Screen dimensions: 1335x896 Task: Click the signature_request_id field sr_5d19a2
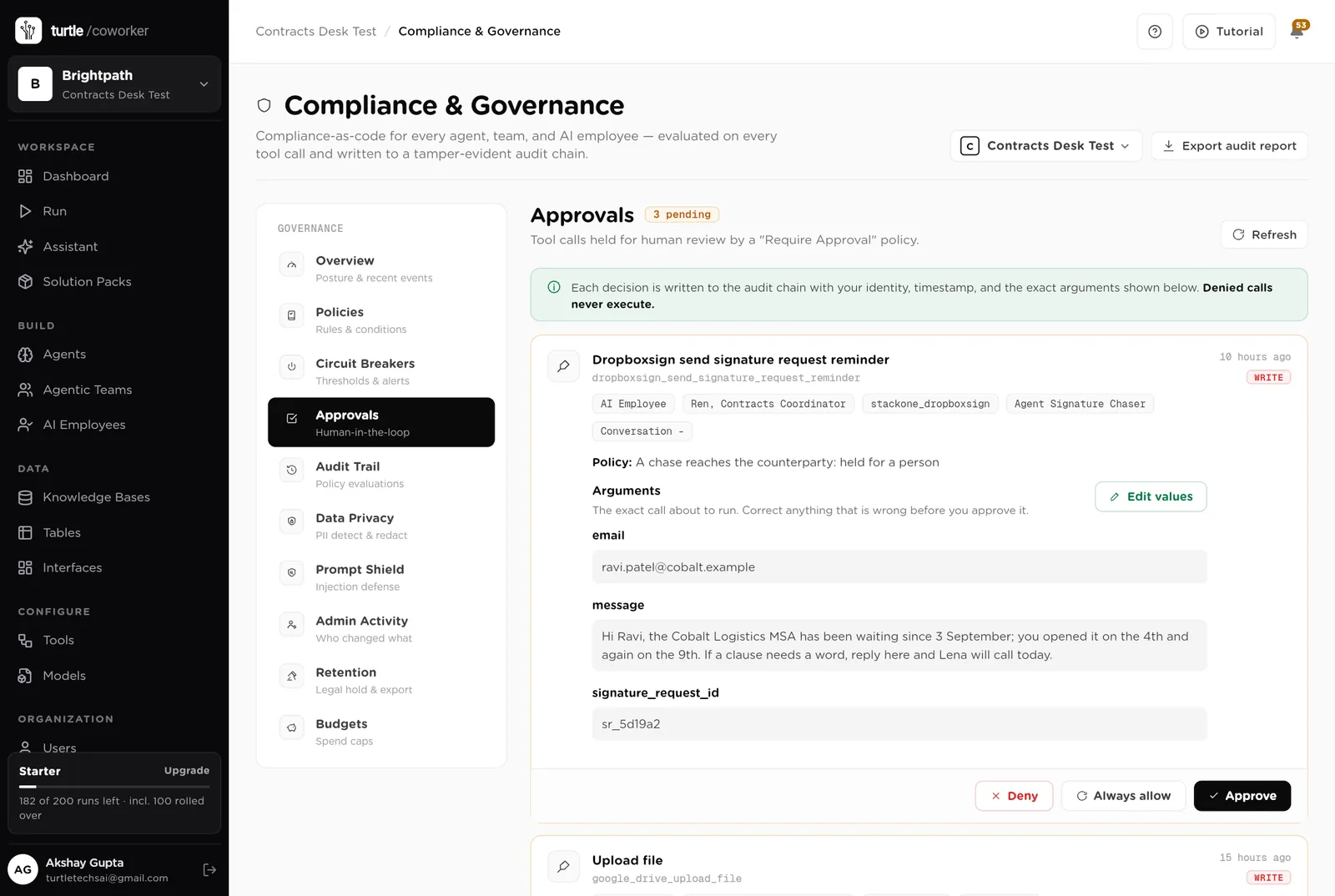point(899,724)
